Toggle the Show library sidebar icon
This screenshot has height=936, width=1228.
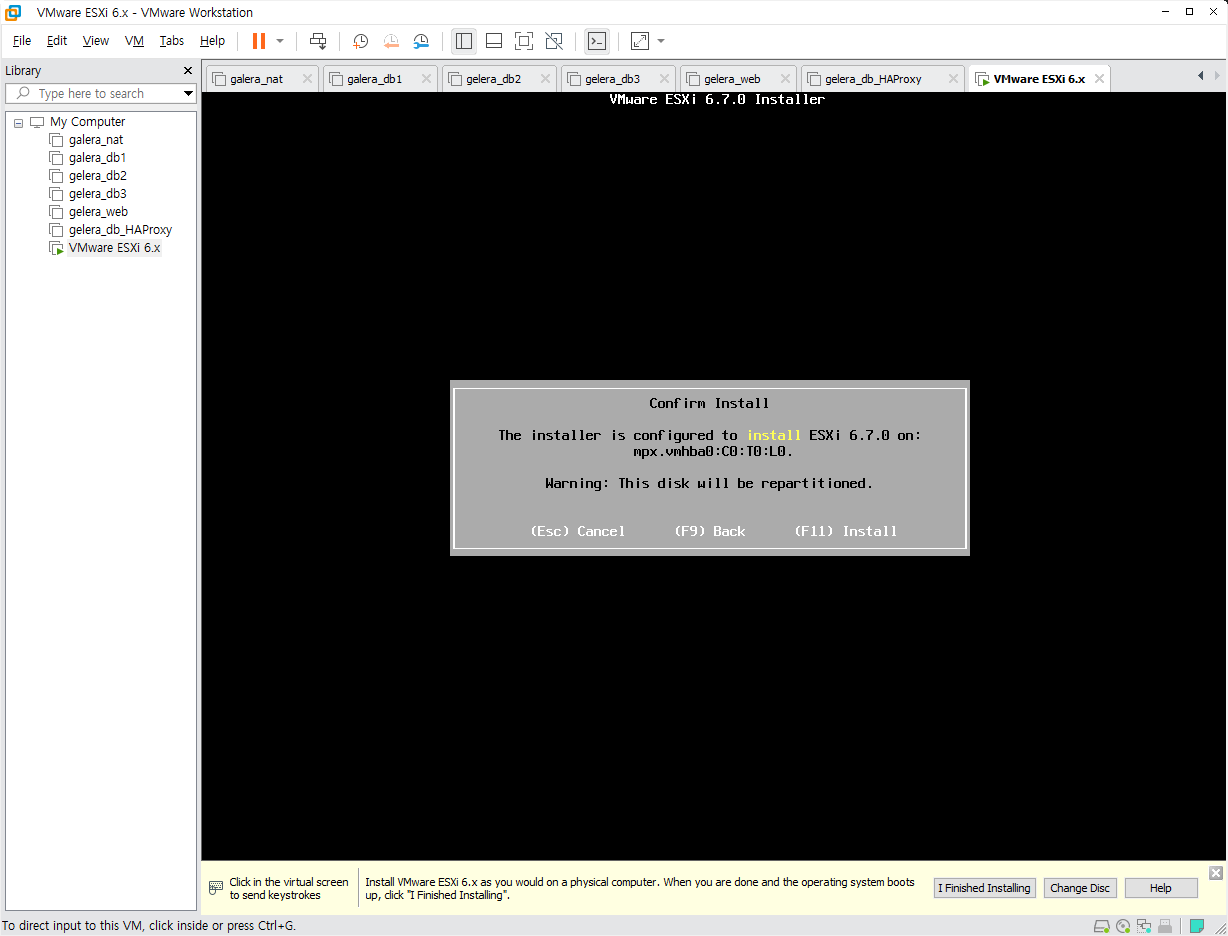click(464, 41)
